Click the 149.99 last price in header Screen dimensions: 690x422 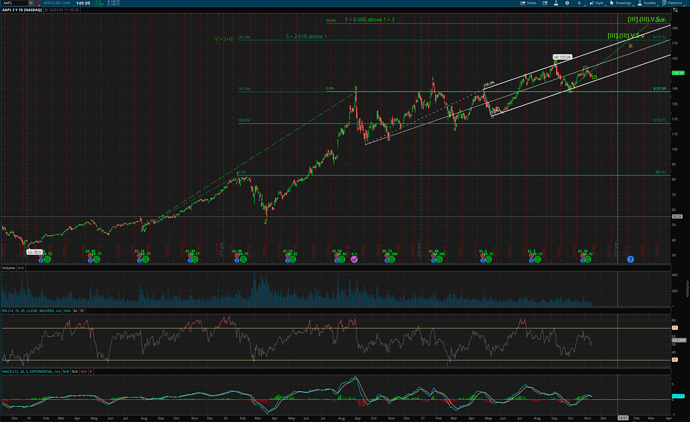(x=83, y=3)
